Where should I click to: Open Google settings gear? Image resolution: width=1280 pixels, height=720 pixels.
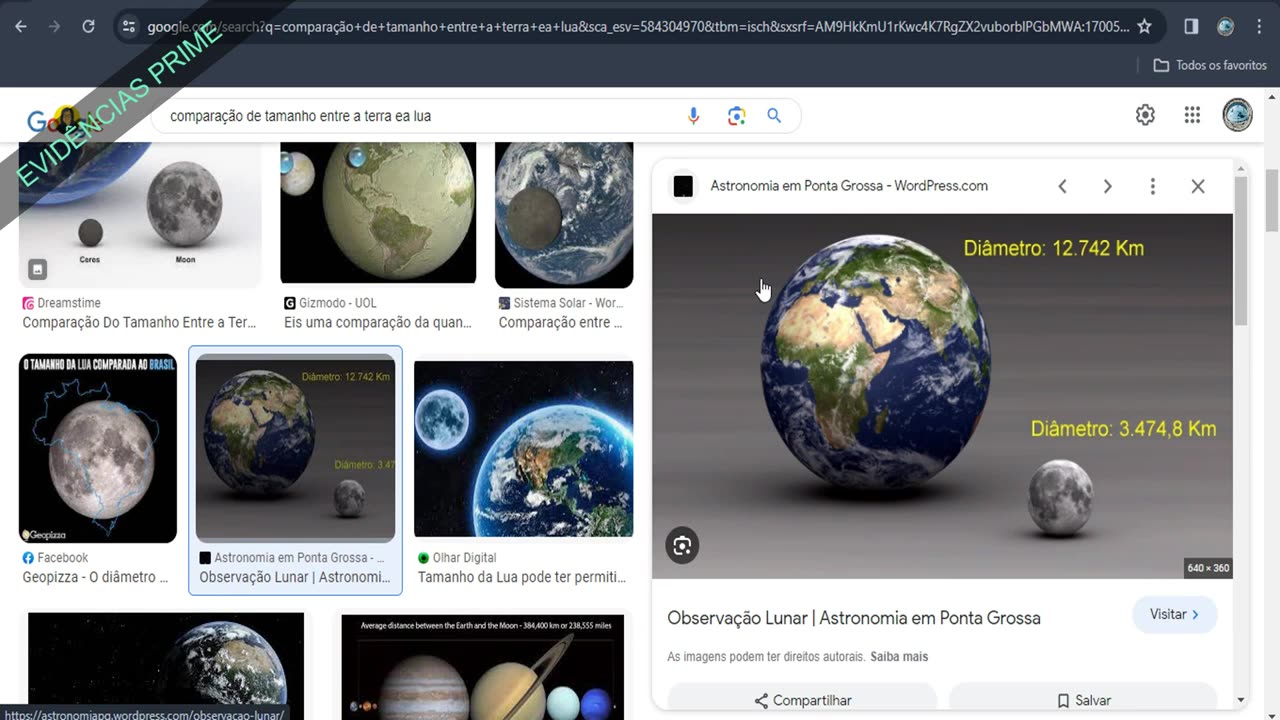1145,115
